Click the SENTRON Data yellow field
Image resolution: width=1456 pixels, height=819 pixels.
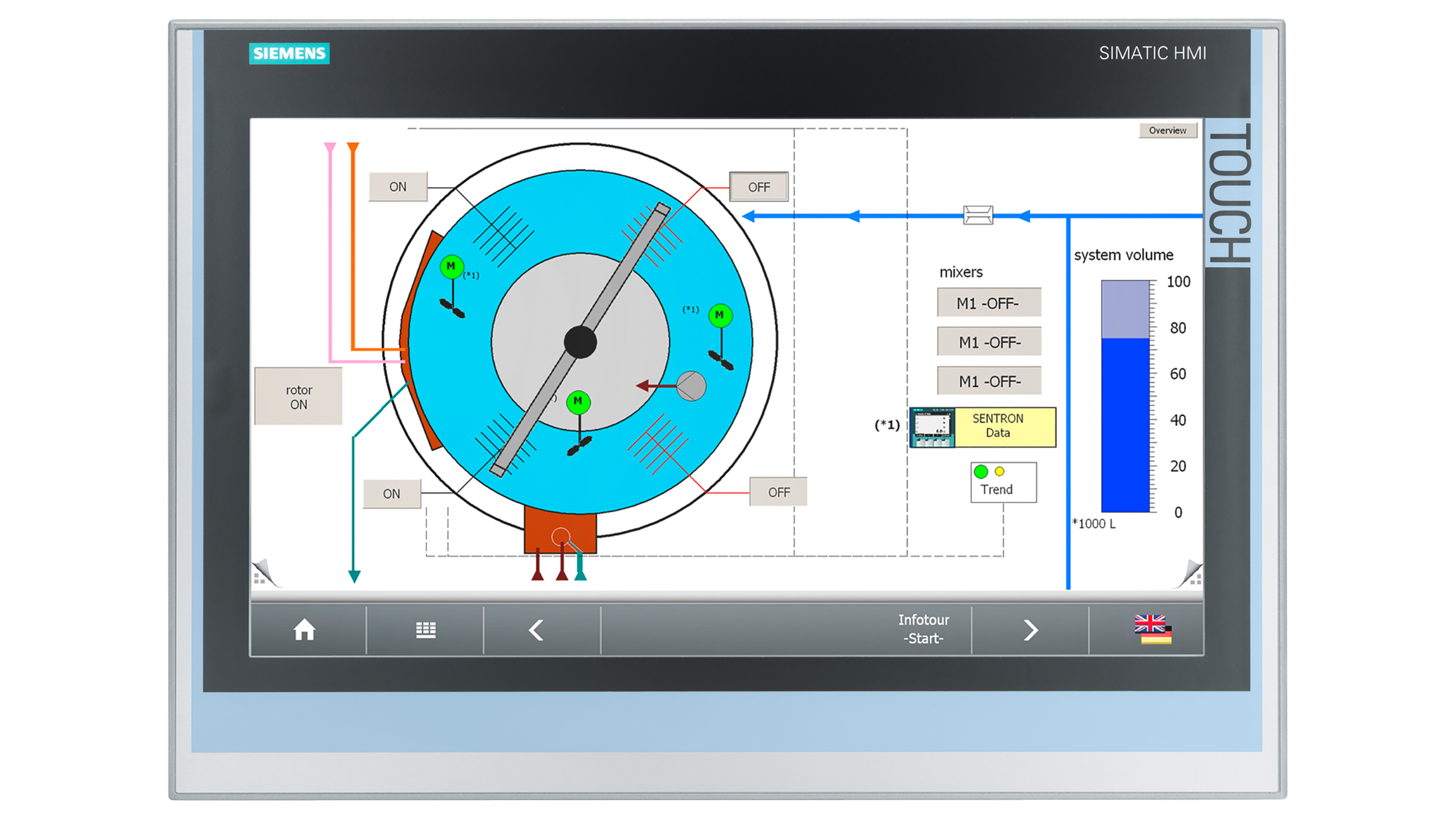(1004, 426)
